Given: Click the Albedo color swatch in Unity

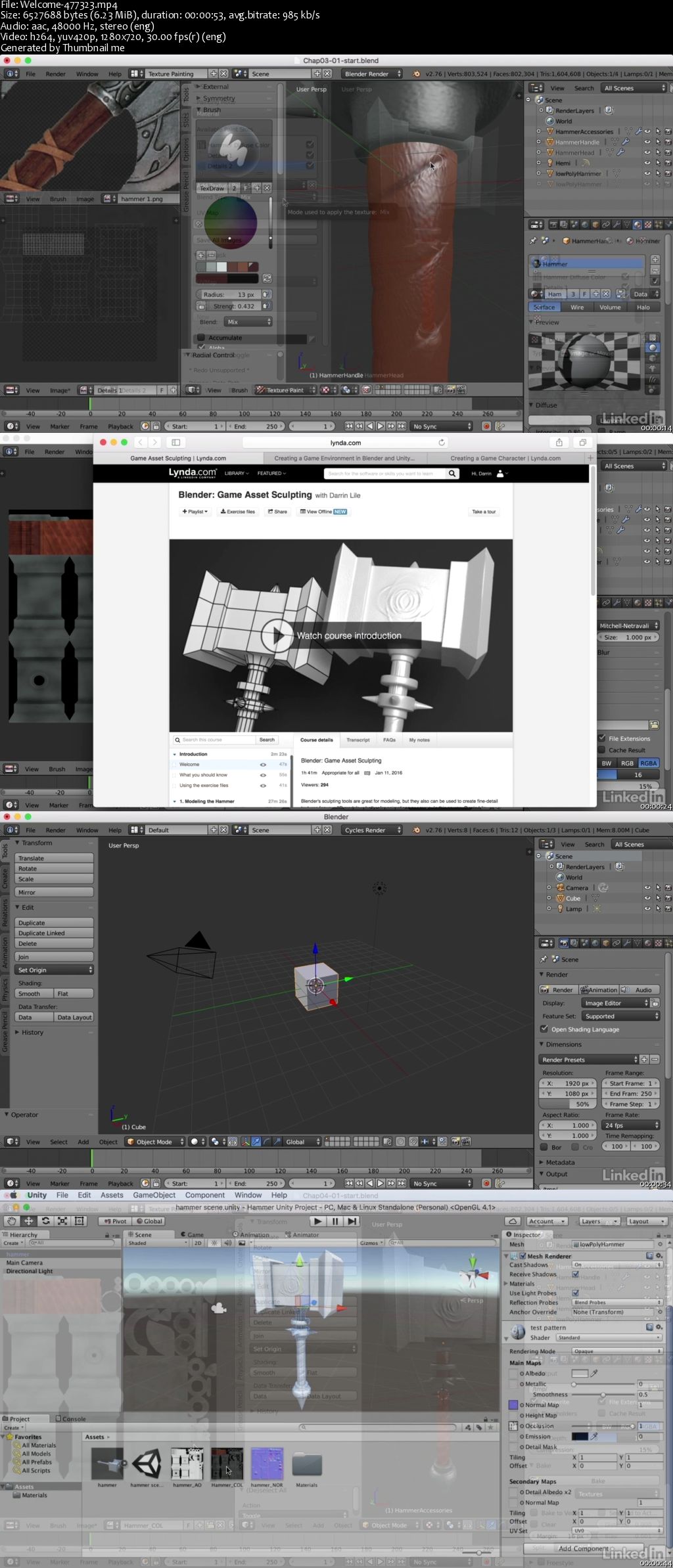Looking at the screenshot, I should click(x=580, y=1374).
